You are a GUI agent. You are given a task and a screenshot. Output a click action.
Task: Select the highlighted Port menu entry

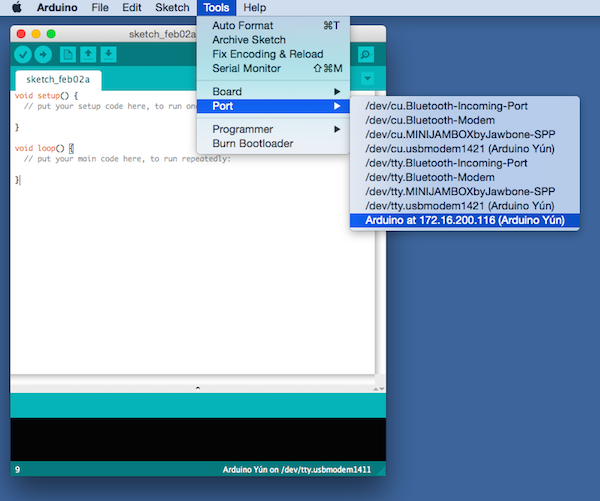coord(273,106)
